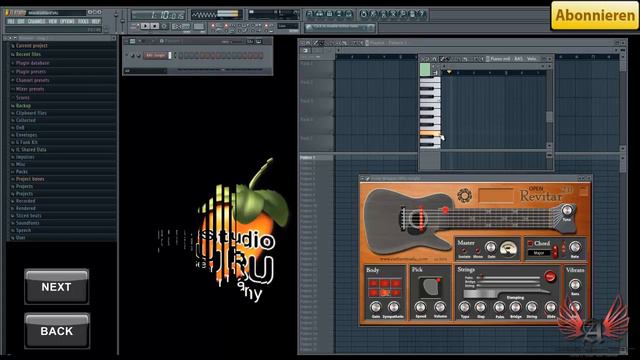Click the transport stop button
Screen dimensions: 640x360
[155, 26]
